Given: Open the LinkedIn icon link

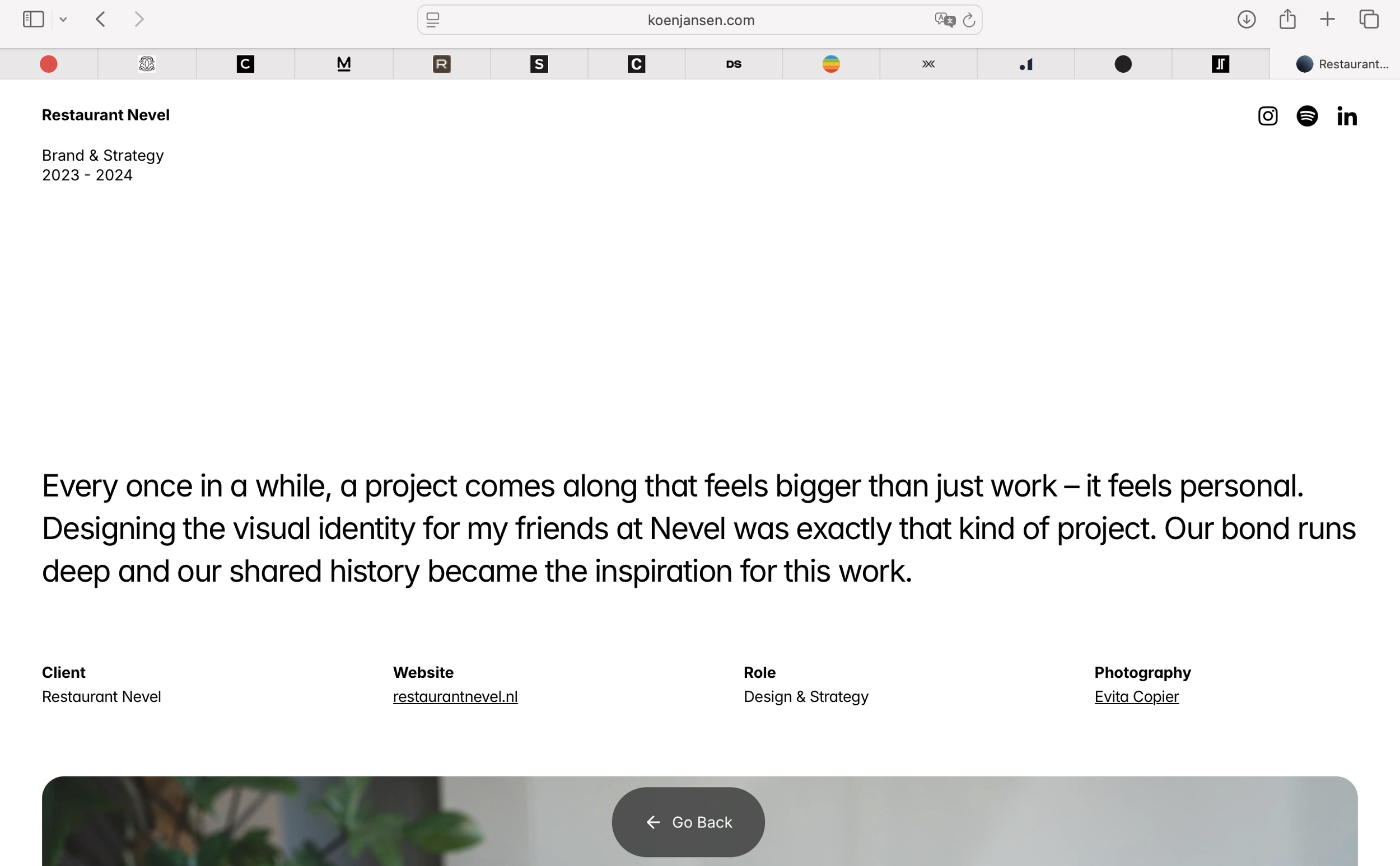Looking at the screenshot, I should [x=1347, y=116].
